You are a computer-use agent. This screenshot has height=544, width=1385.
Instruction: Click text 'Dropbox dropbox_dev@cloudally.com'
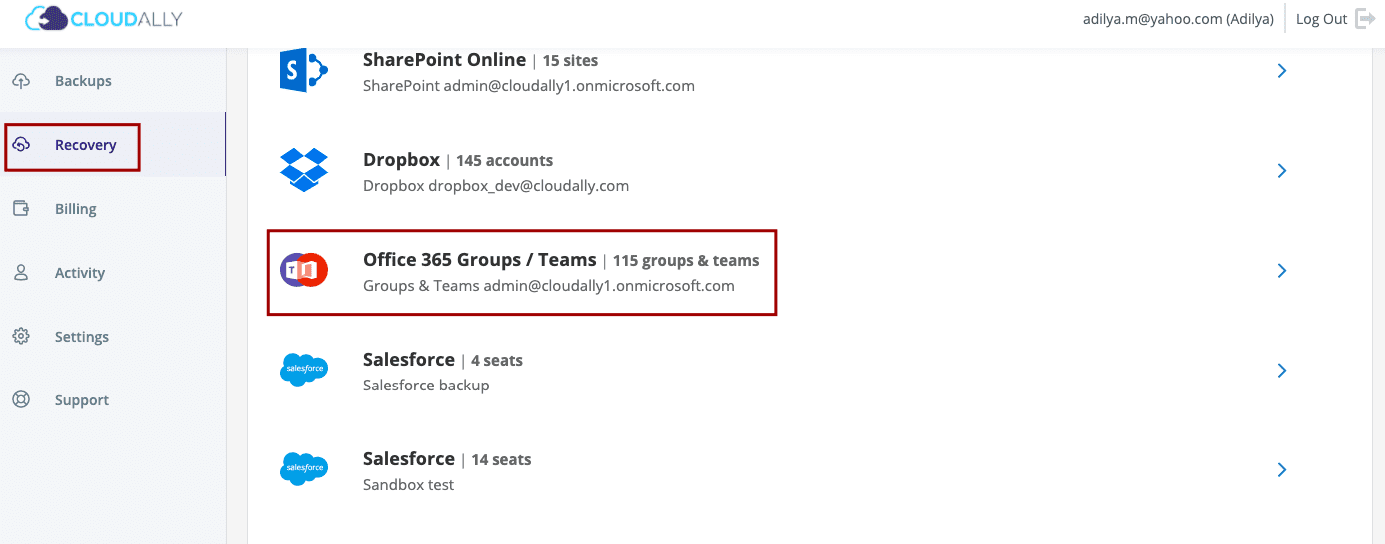pos(496,186)
